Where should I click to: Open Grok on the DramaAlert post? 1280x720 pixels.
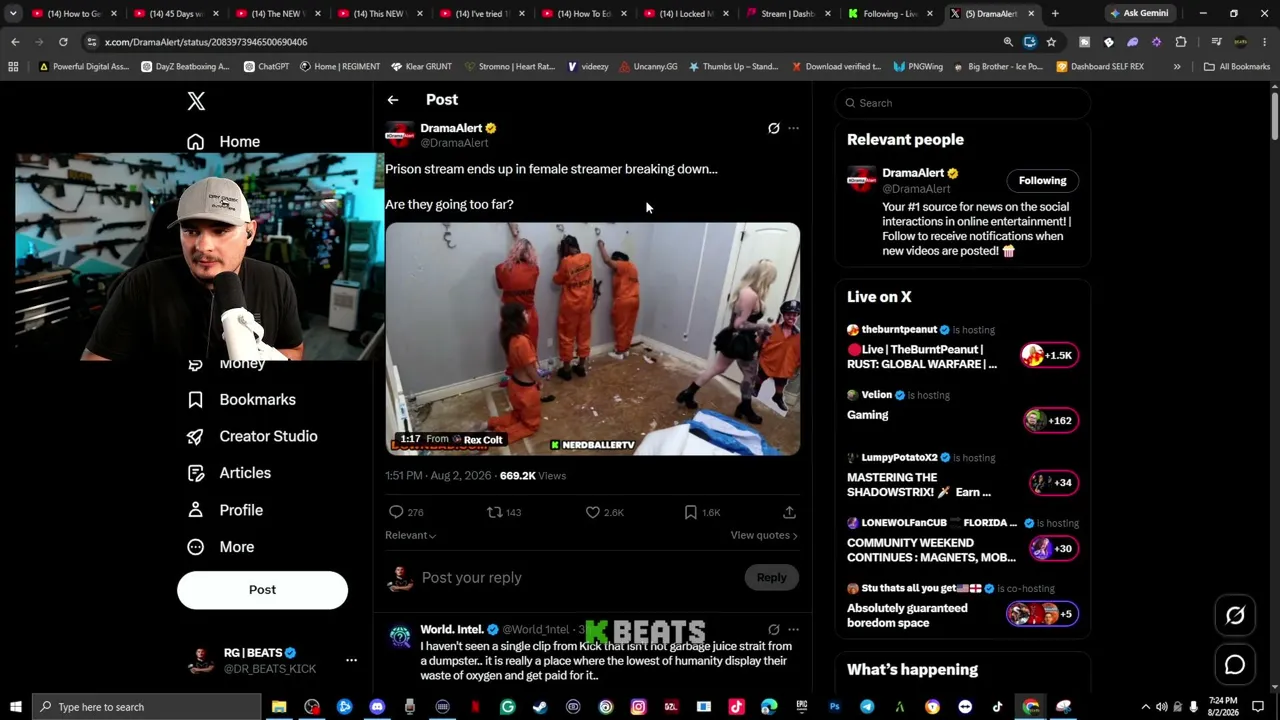click(773, 128)
